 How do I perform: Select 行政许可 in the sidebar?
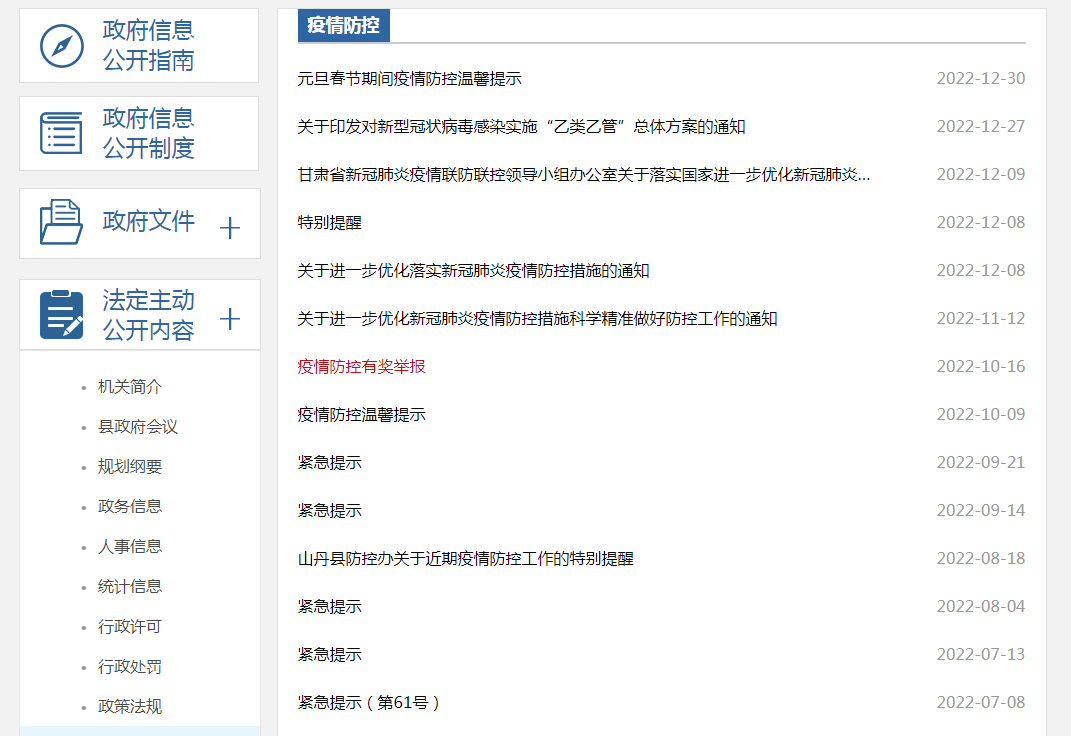click(x=130, y=626)
